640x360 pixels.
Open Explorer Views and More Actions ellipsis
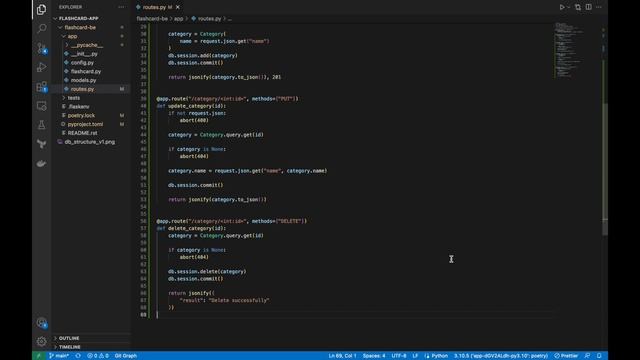pos(122,7)
